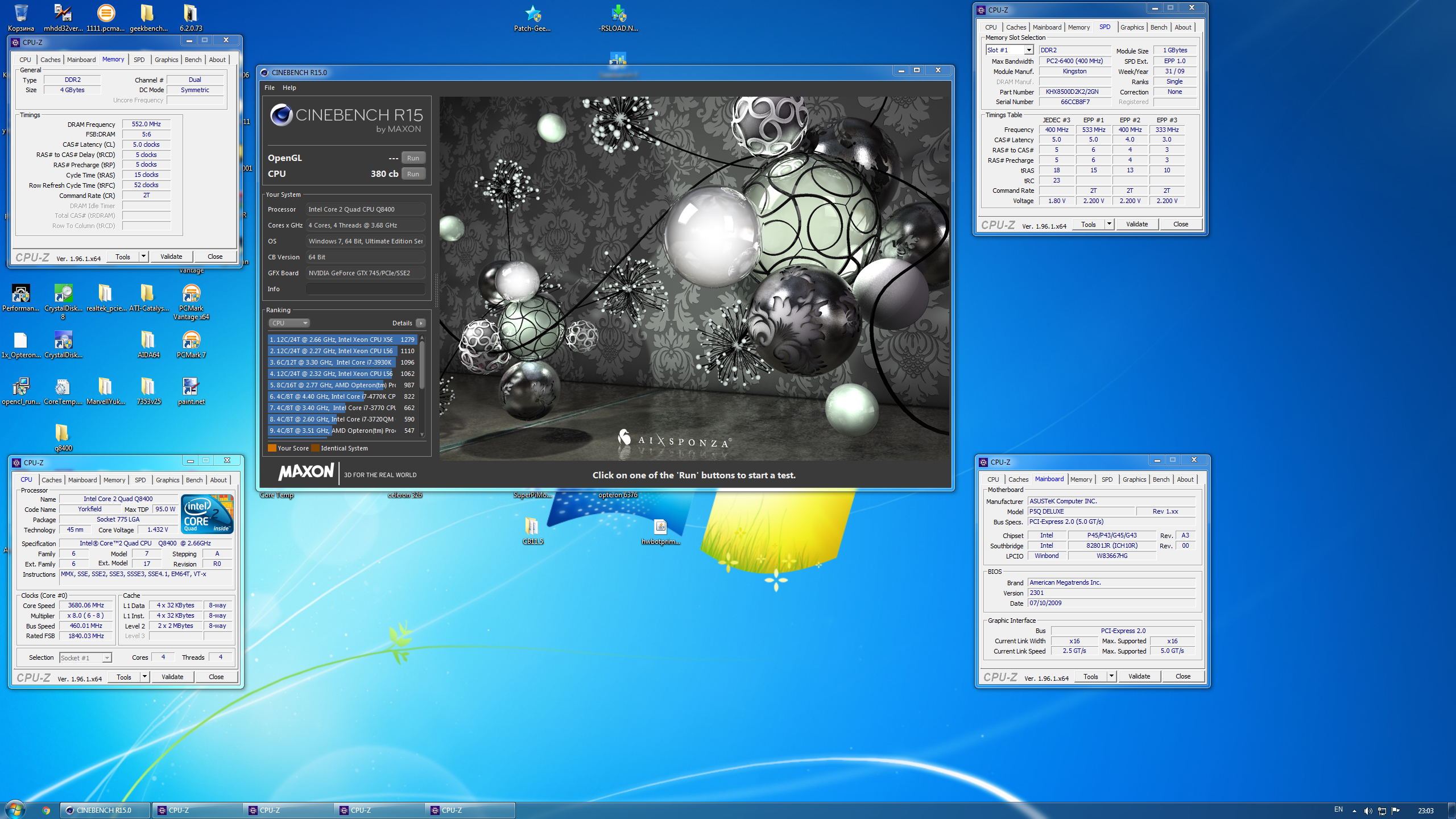Switch to Bench tab in SPD CPU-Z window
Viewport: 1456px width, 819px height.
[x=1158, y=27]
